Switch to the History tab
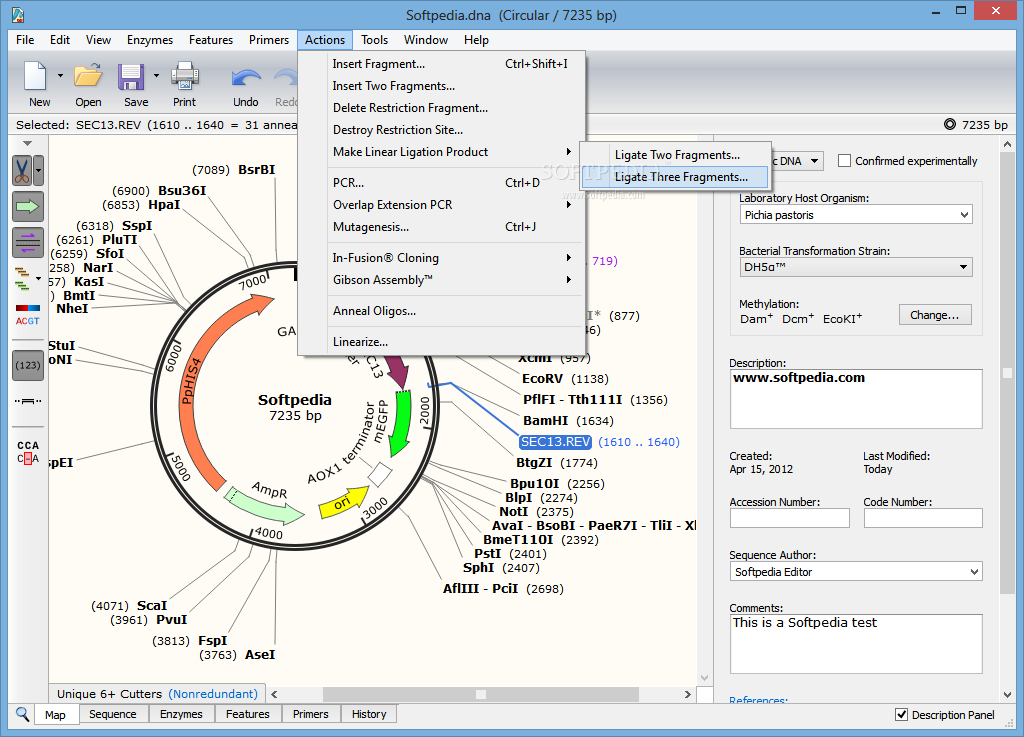1024x737 pixels. [369, 714]
